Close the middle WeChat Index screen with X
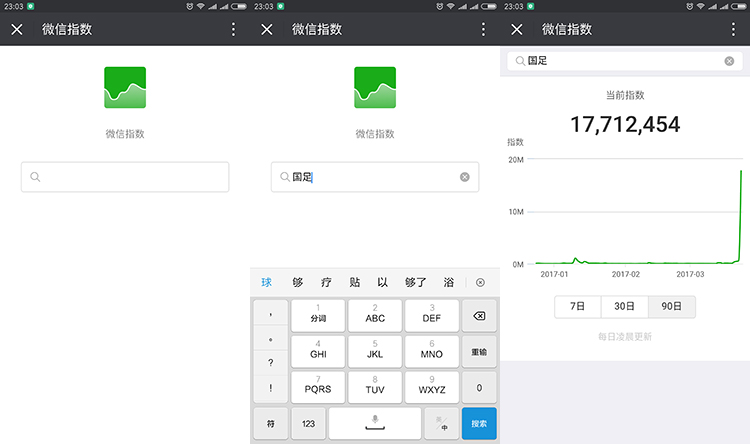 pos(267,30)
